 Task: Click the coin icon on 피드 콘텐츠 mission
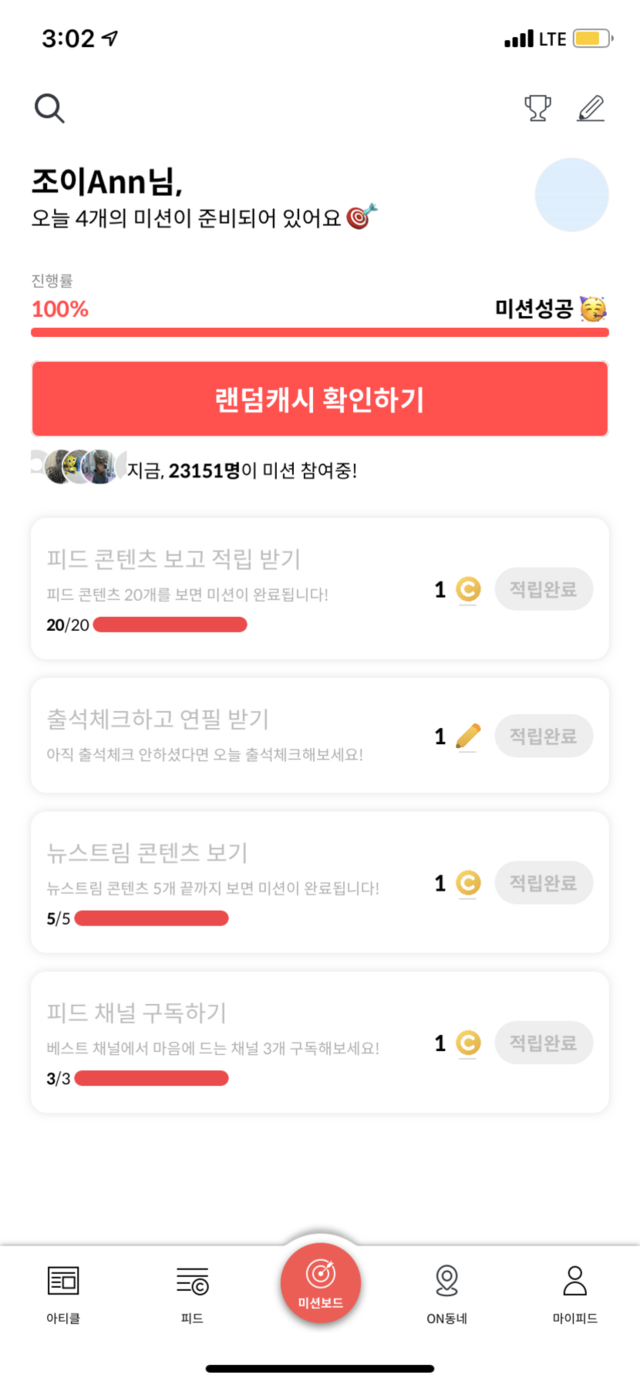point(468,590)
